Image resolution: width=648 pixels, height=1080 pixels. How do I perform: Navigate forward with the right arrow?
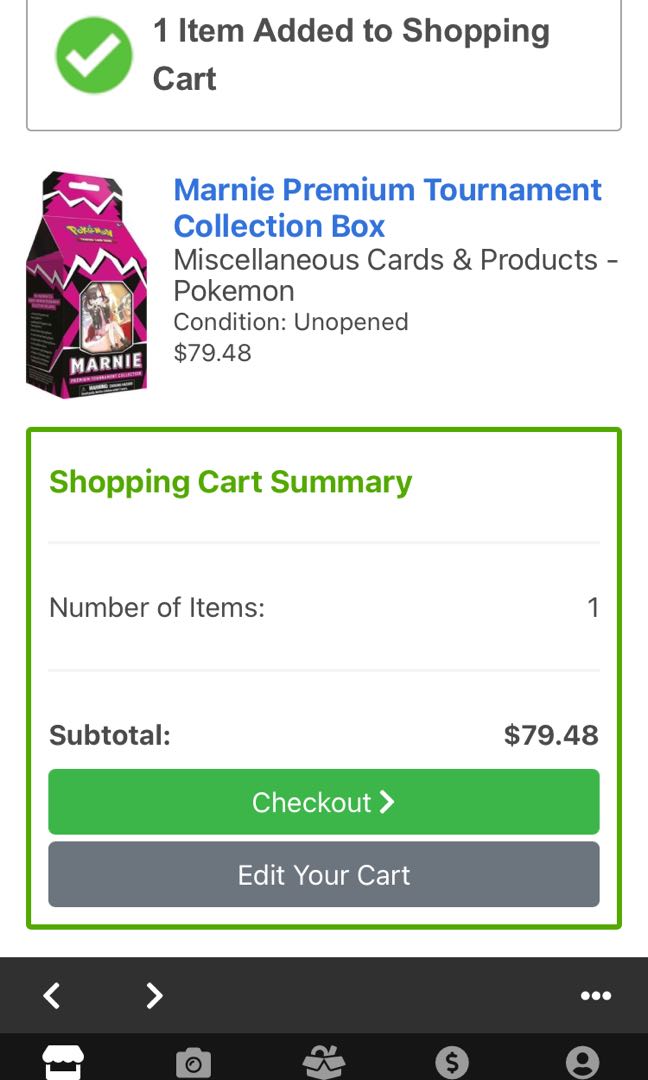[x=154, y=996]
